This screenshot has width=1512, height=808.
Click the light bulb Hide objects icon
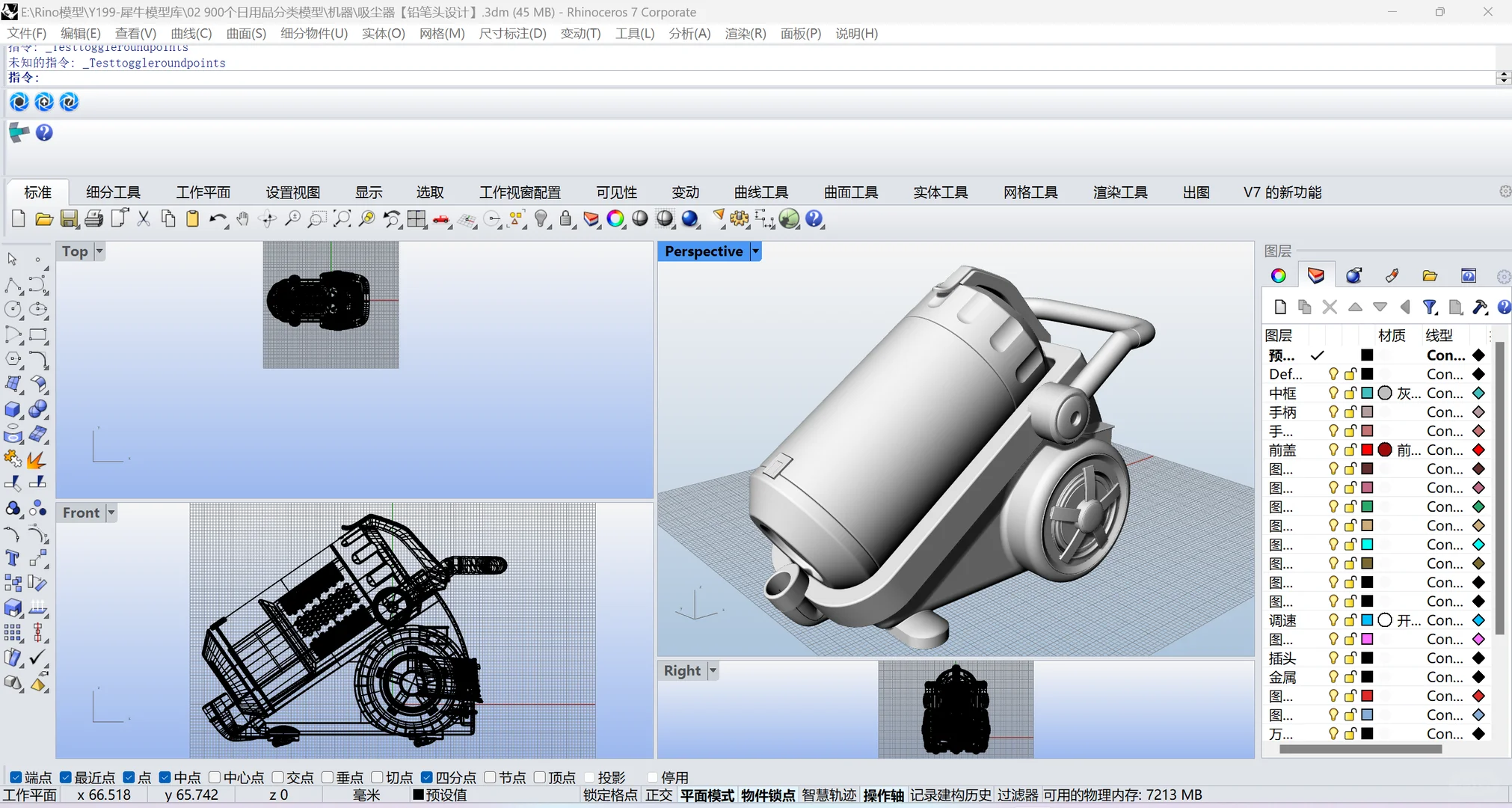[x=541, y=219]
